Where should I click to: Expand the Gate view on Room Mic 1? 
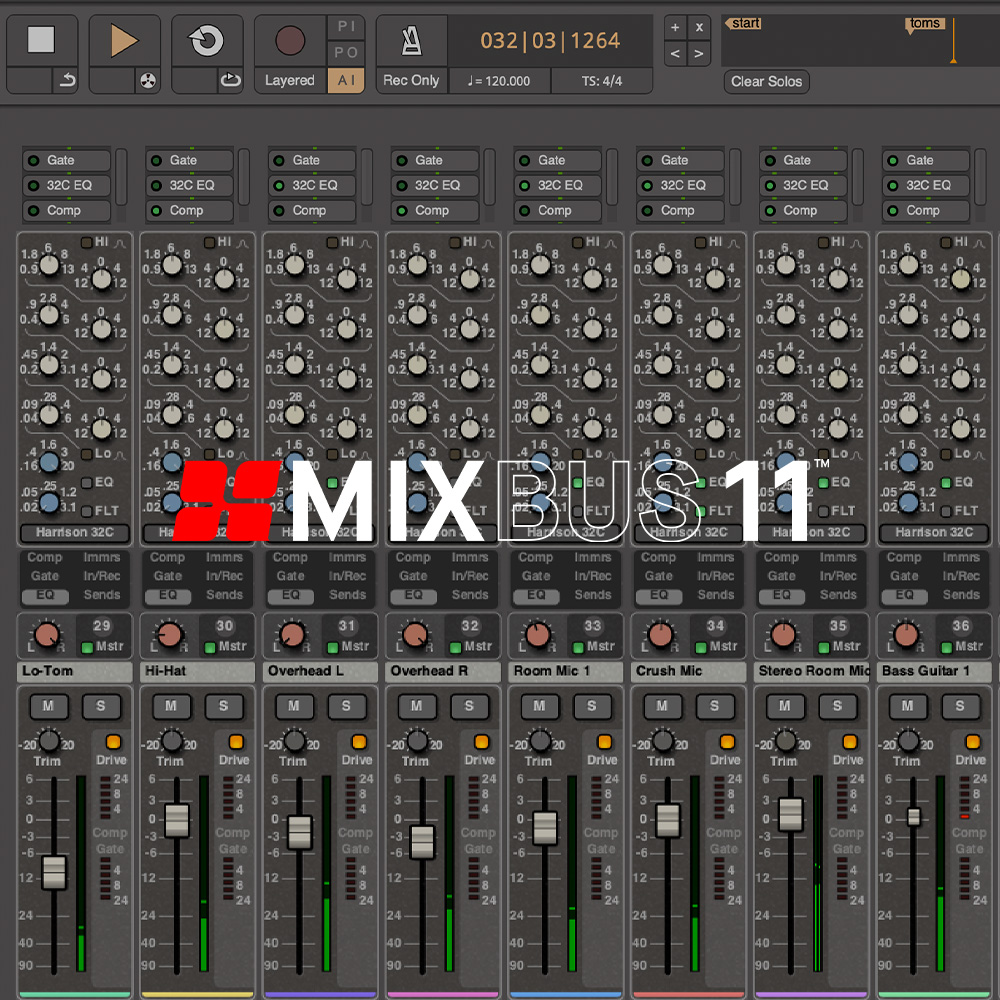click(534, 576)
